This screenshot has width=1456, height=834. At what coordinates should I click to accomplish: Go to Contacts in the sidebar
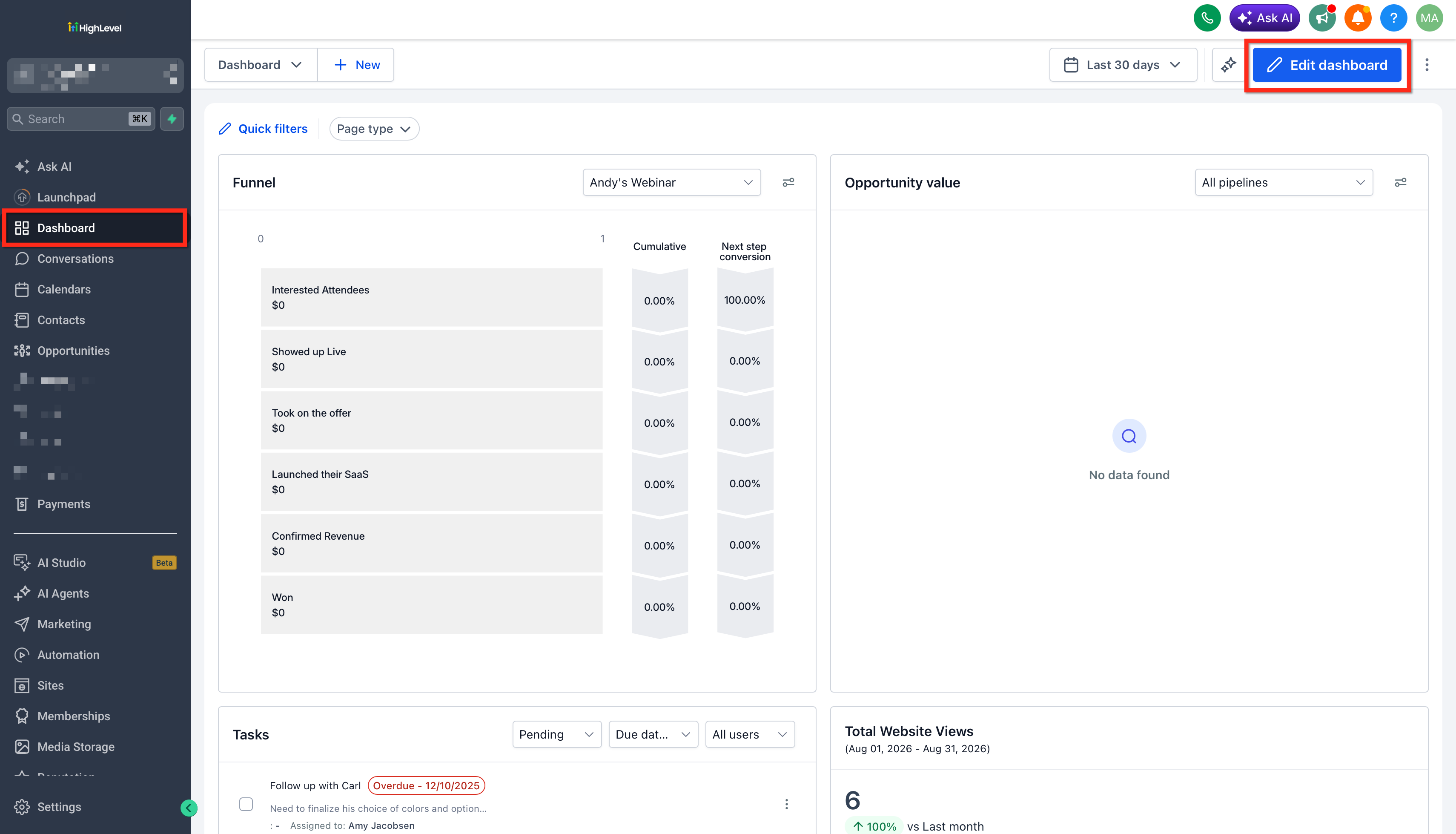click(95, 319)
